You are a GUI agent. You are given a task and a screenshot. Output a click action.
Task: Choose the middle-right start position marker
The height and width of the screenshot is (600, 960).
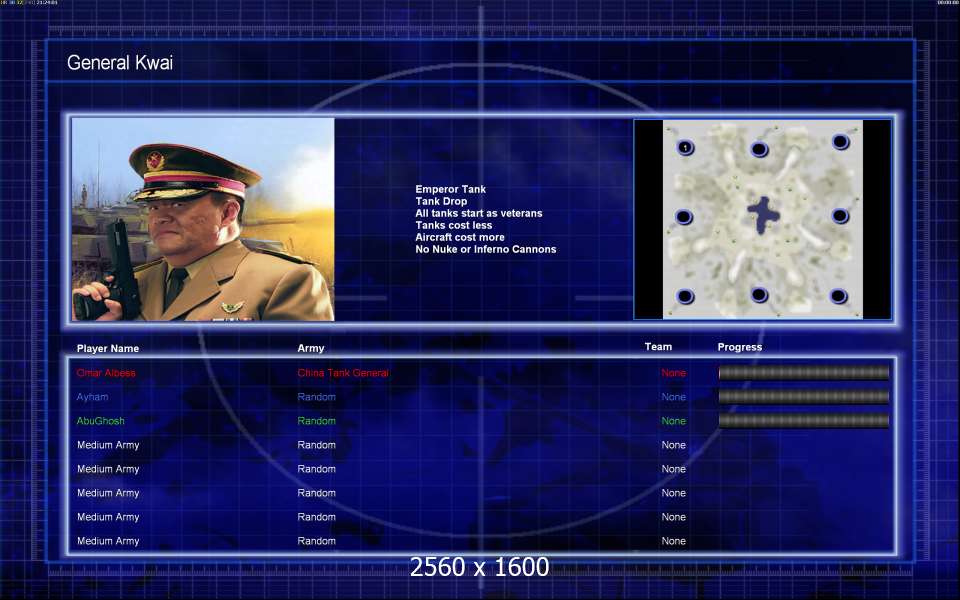841,216
